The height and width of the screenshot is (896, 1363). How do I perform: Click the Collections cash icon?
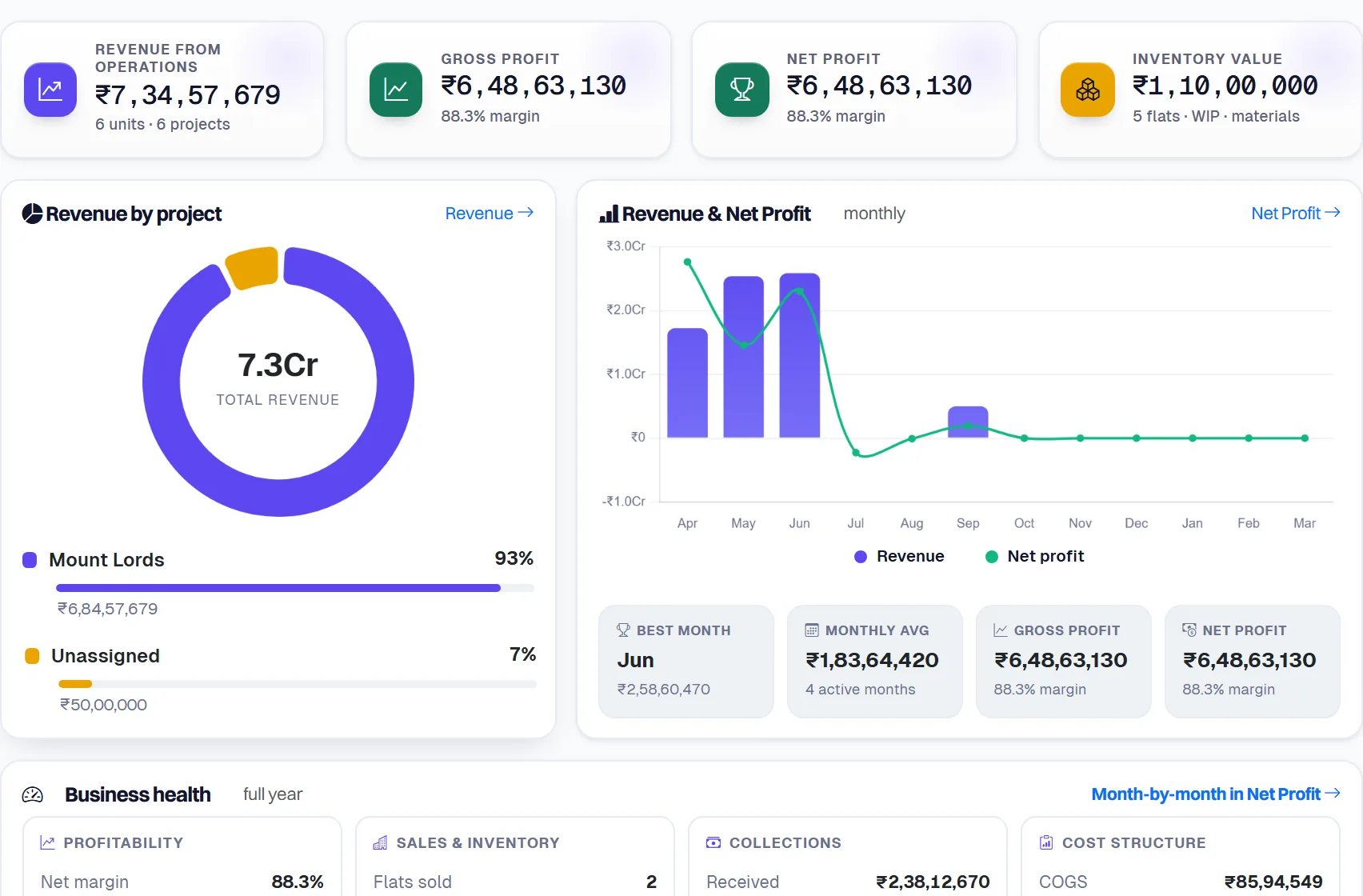click(713, 843)
